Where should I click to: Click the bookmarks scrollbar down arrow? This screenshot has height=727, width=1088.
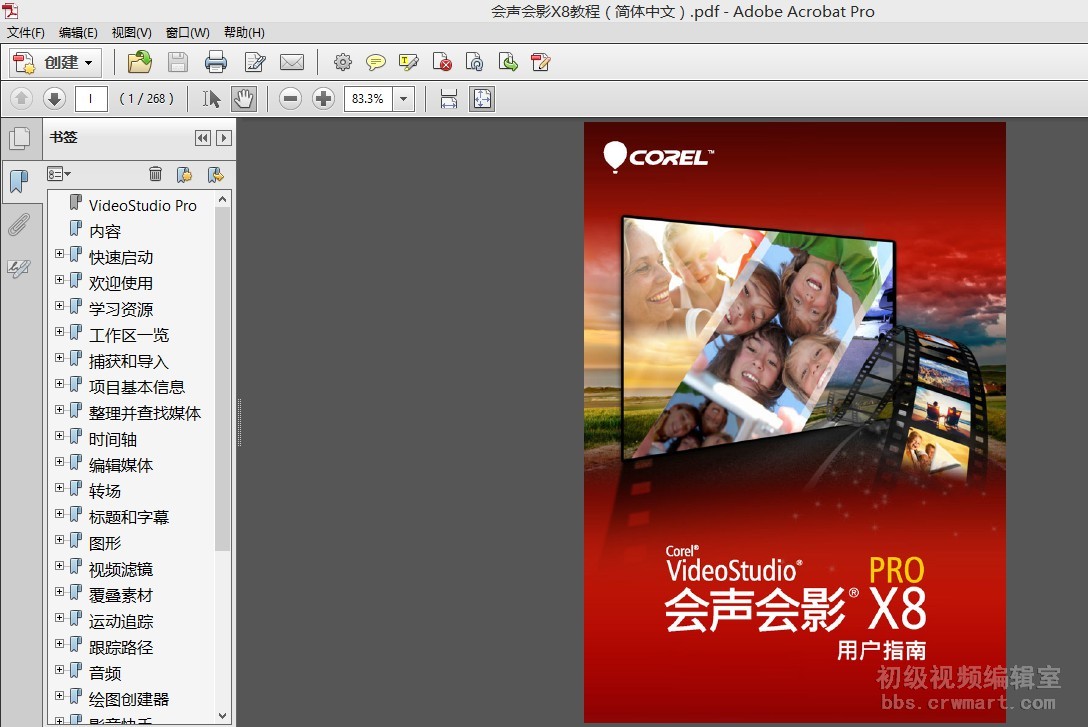coord(223,715)
